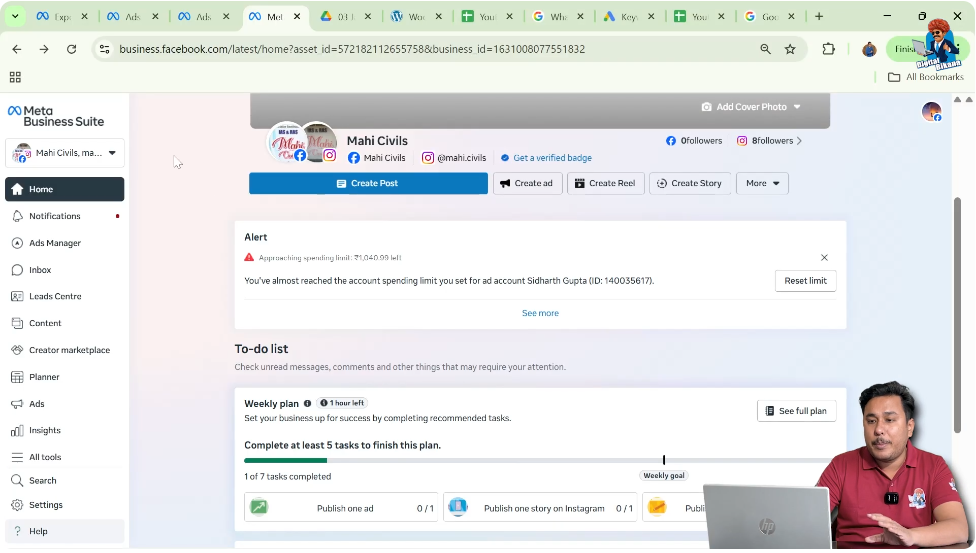The height and width of the screenshot is (553, 976).
Task: Switch to the Google Drive tab
Action: pos(345,17)
